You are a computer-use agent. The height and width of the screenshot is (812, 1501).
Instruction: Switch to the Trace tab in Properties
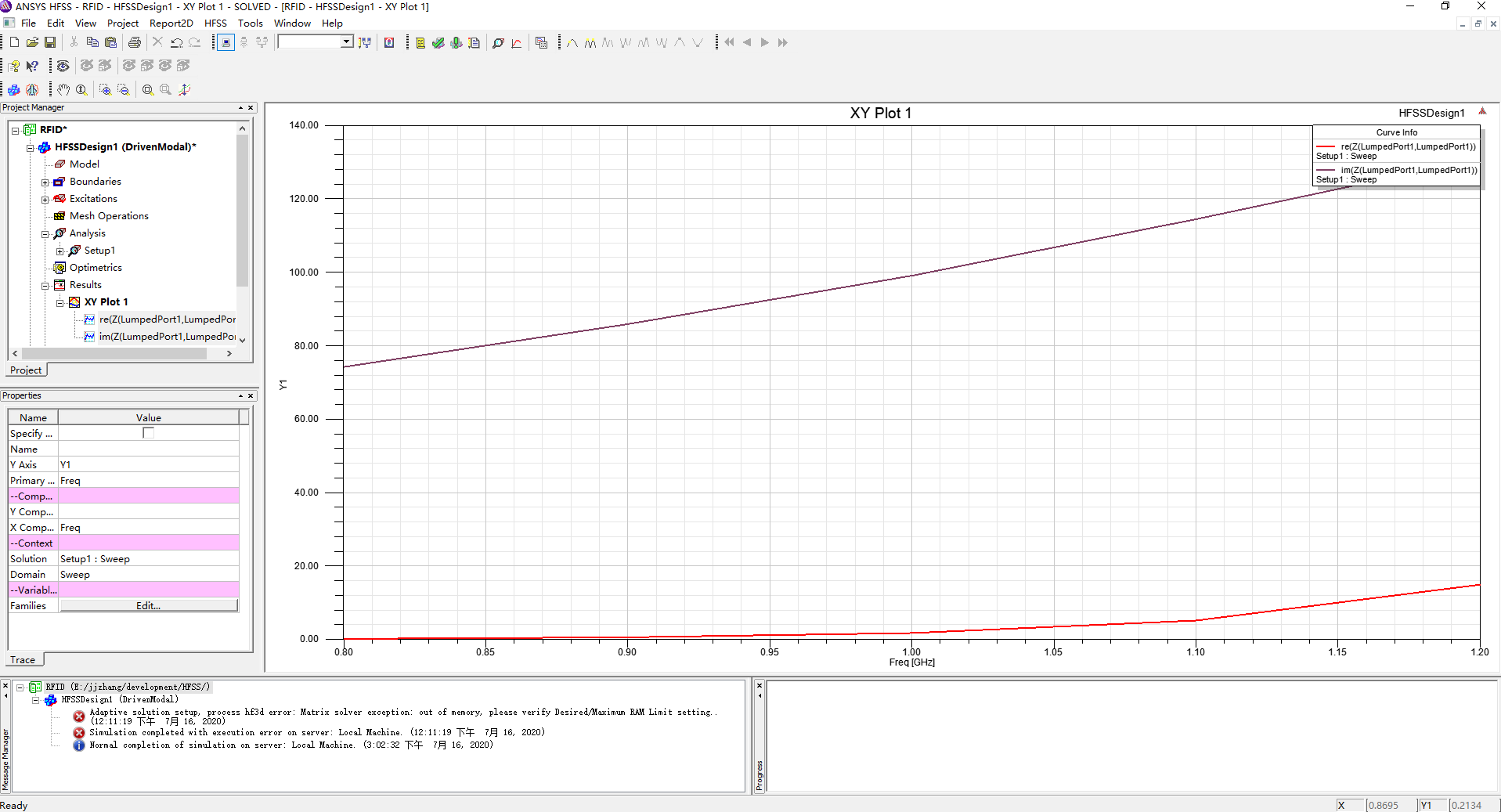(23, 660)
